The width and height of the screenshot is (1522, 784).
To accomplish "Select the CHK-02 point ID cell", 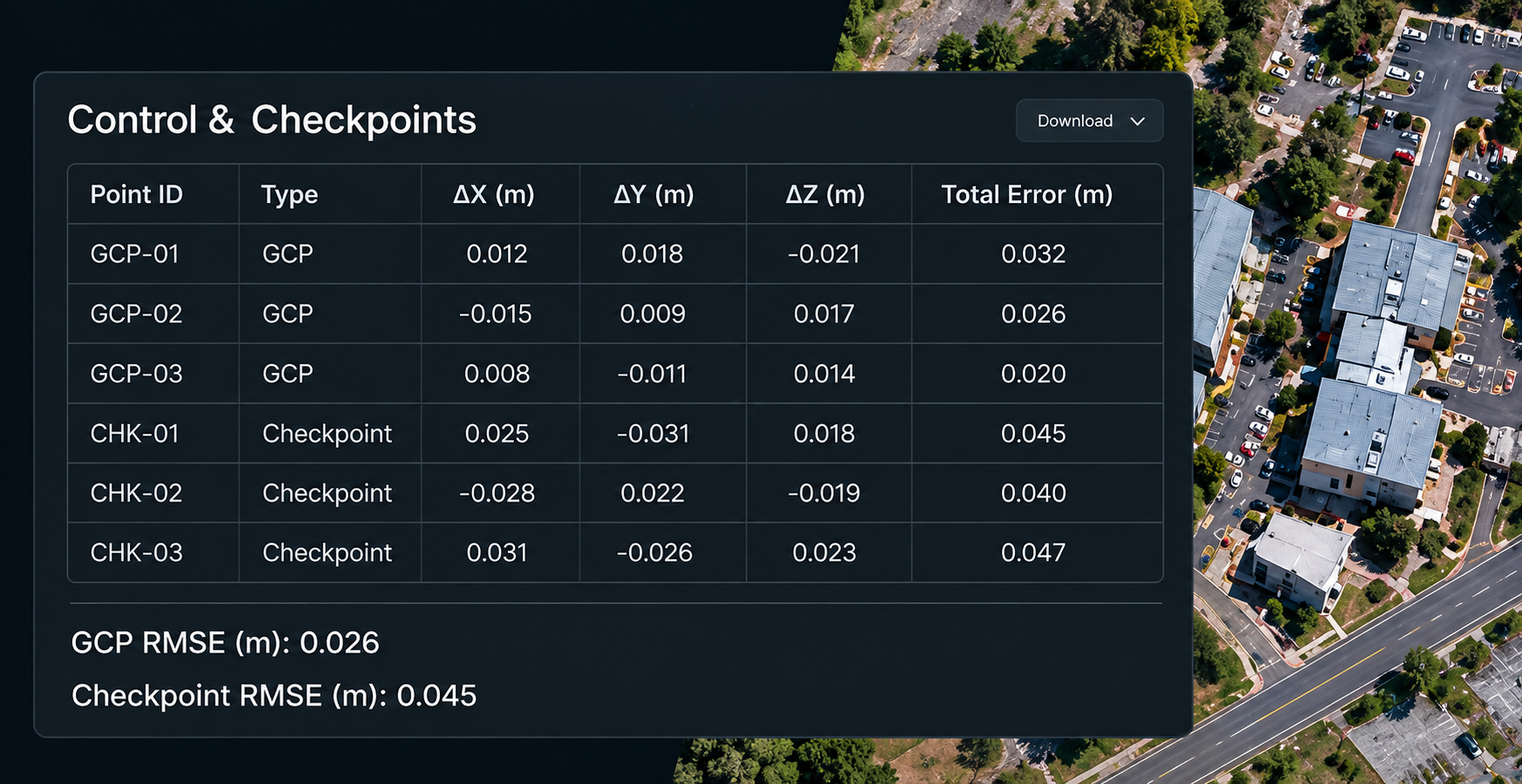I will click(137, 493).
